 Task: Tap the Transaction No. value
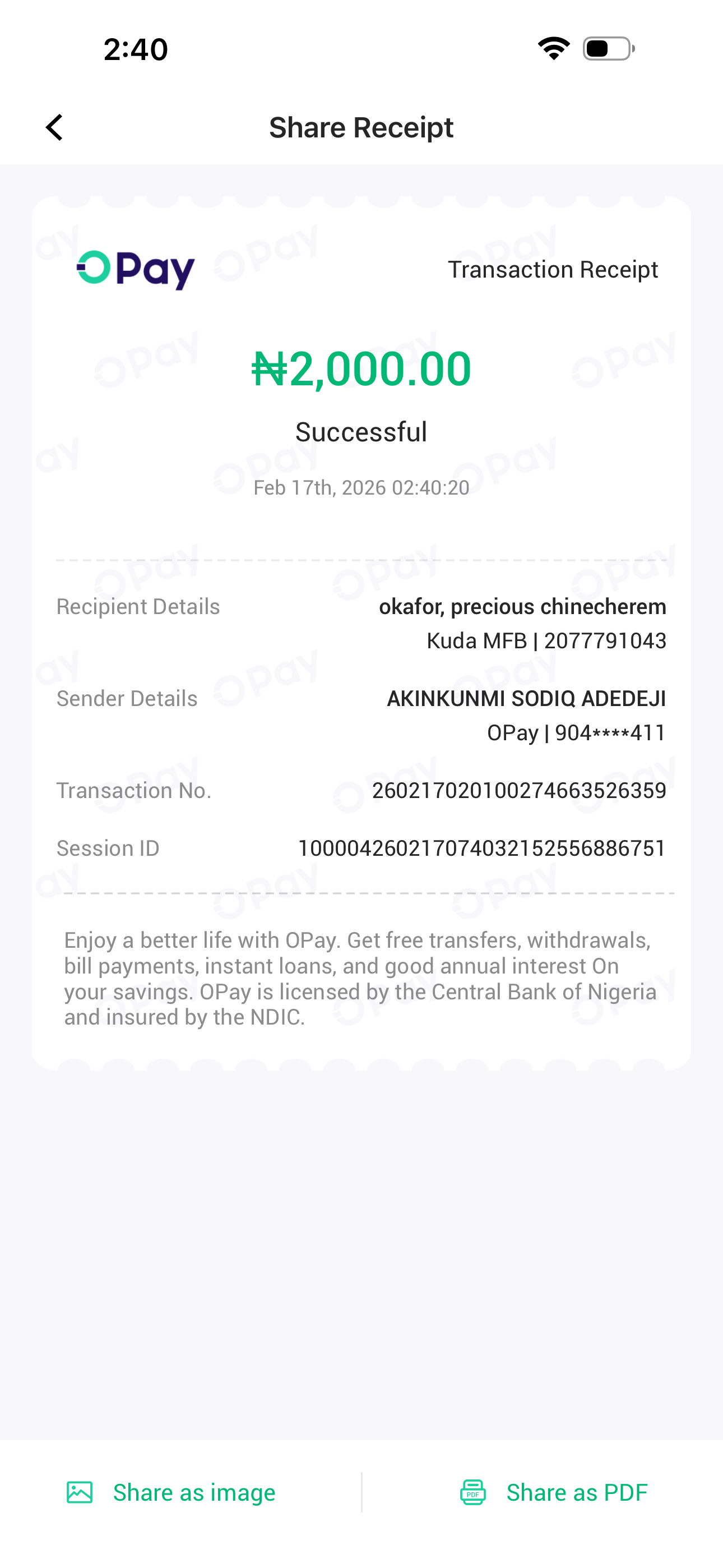[x=518, y=791]
